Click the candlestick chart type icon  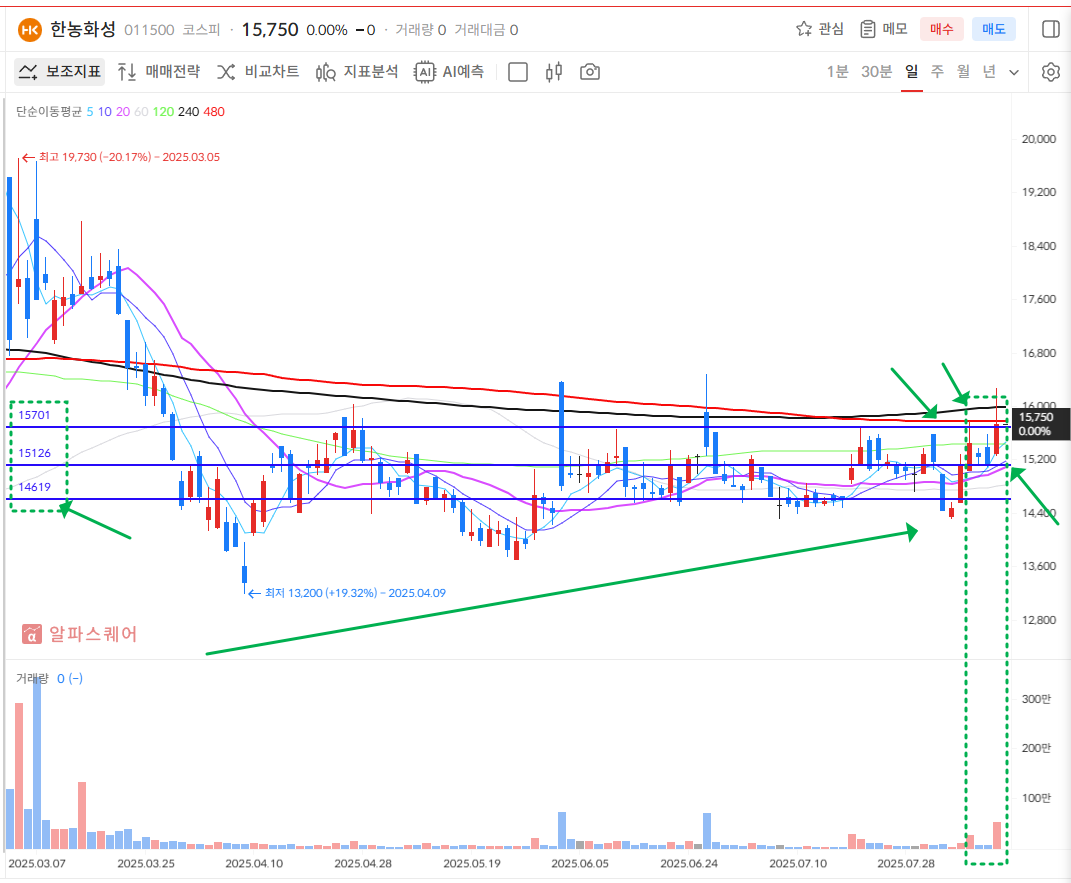pyautogui.click(x=554, y=72)
